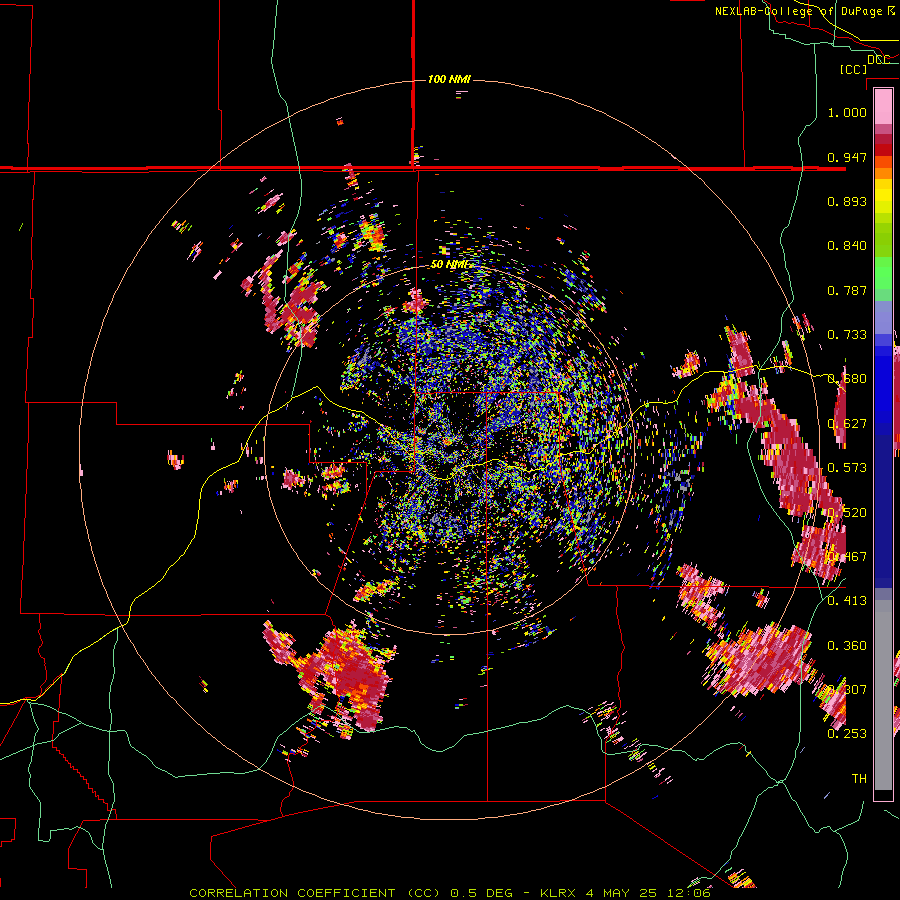
Task: Select the 0.947 scale value
Action: click(x=847, y=157)
